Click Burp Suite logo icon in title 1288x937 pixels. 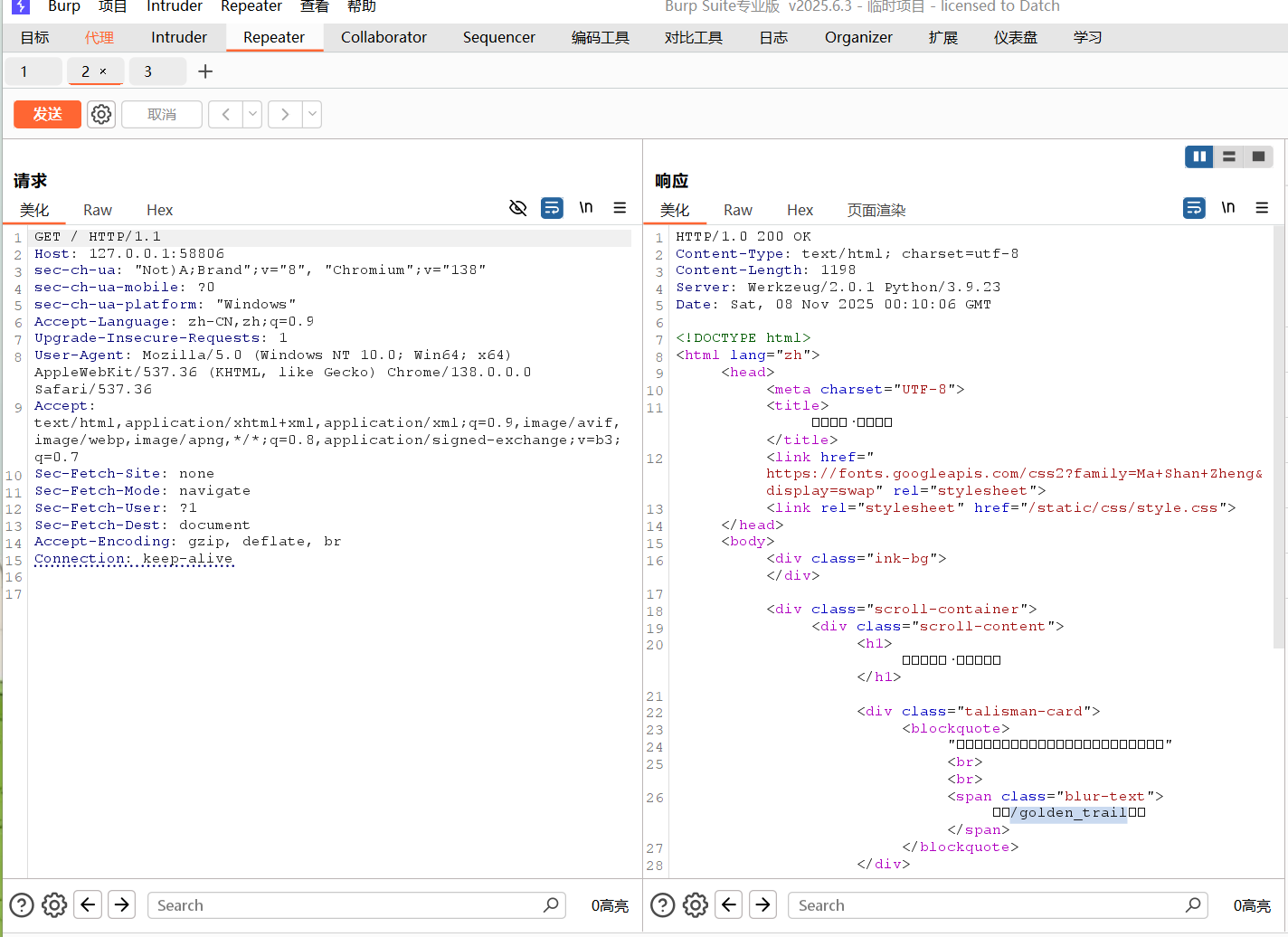(20, 6)
